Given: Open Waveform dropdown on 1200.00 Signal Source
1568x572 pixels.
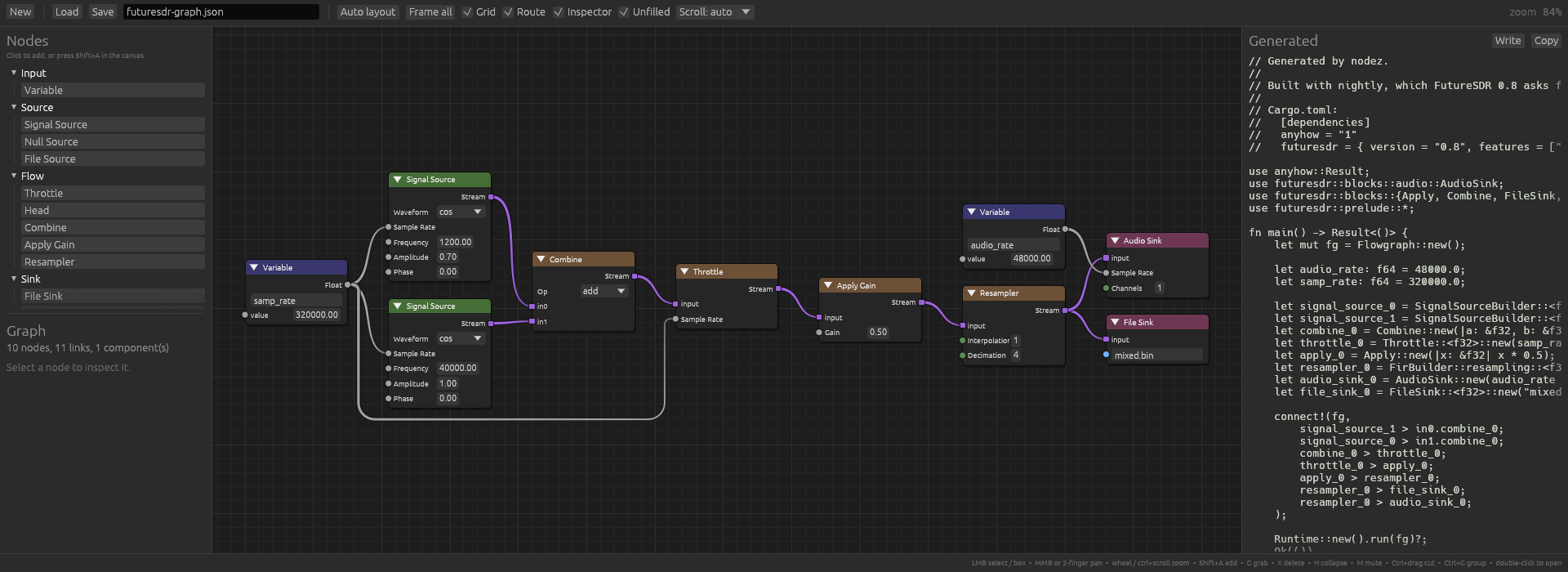Looking at the screenshot, I should pos(461,212).
